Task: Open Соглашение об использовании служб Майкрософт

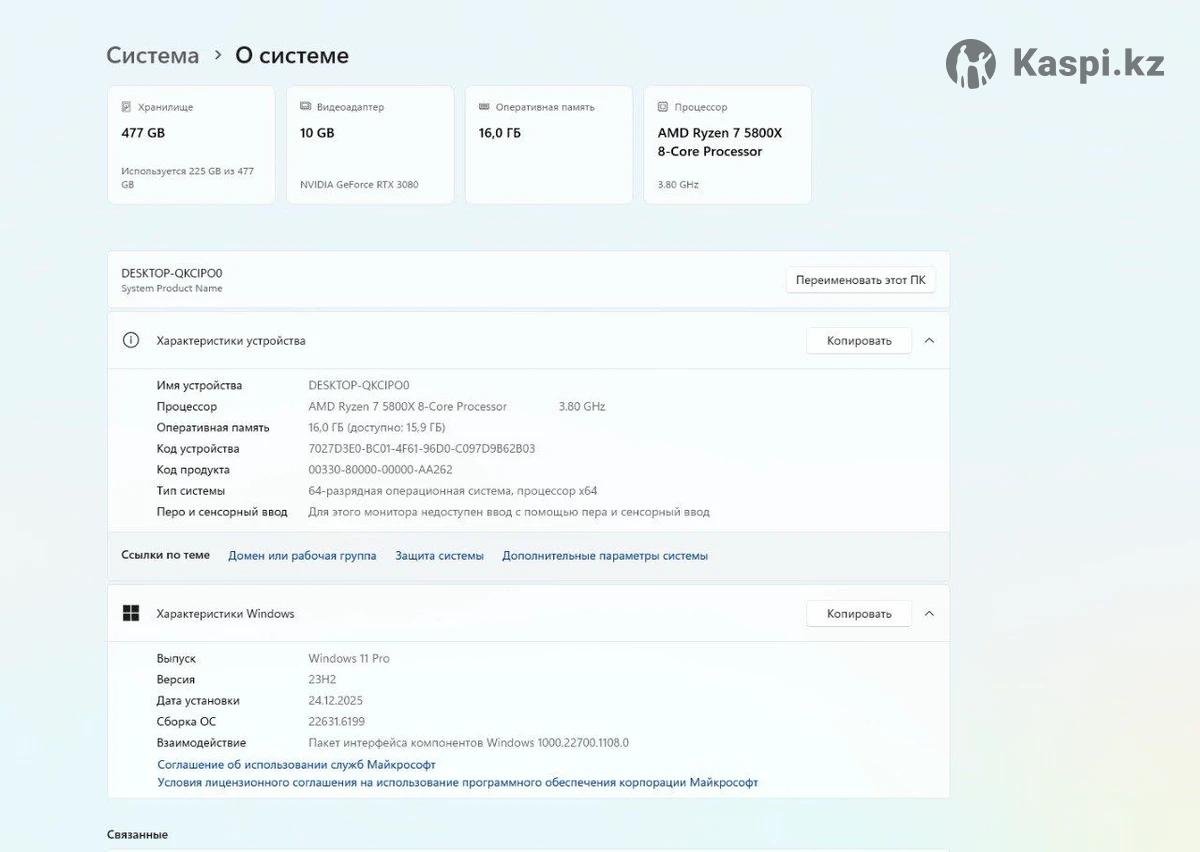Action: coord(296,764)
